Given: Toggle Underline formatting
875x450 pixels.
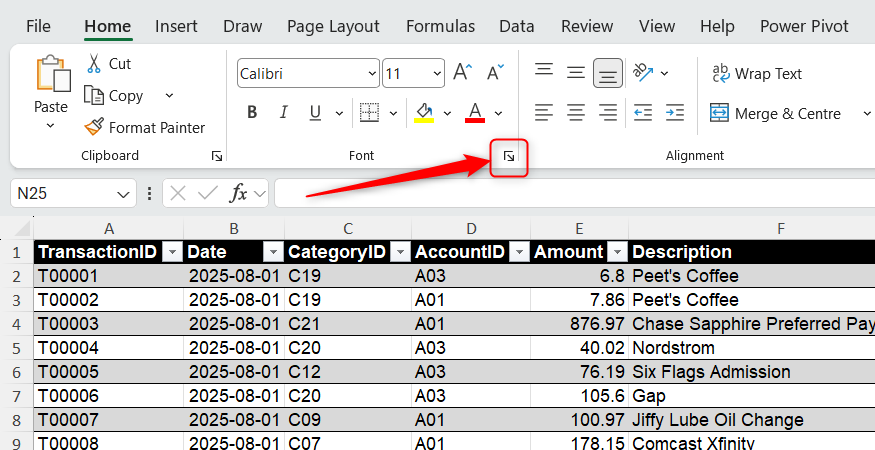Looking at the screenshot, I should 315,113.
